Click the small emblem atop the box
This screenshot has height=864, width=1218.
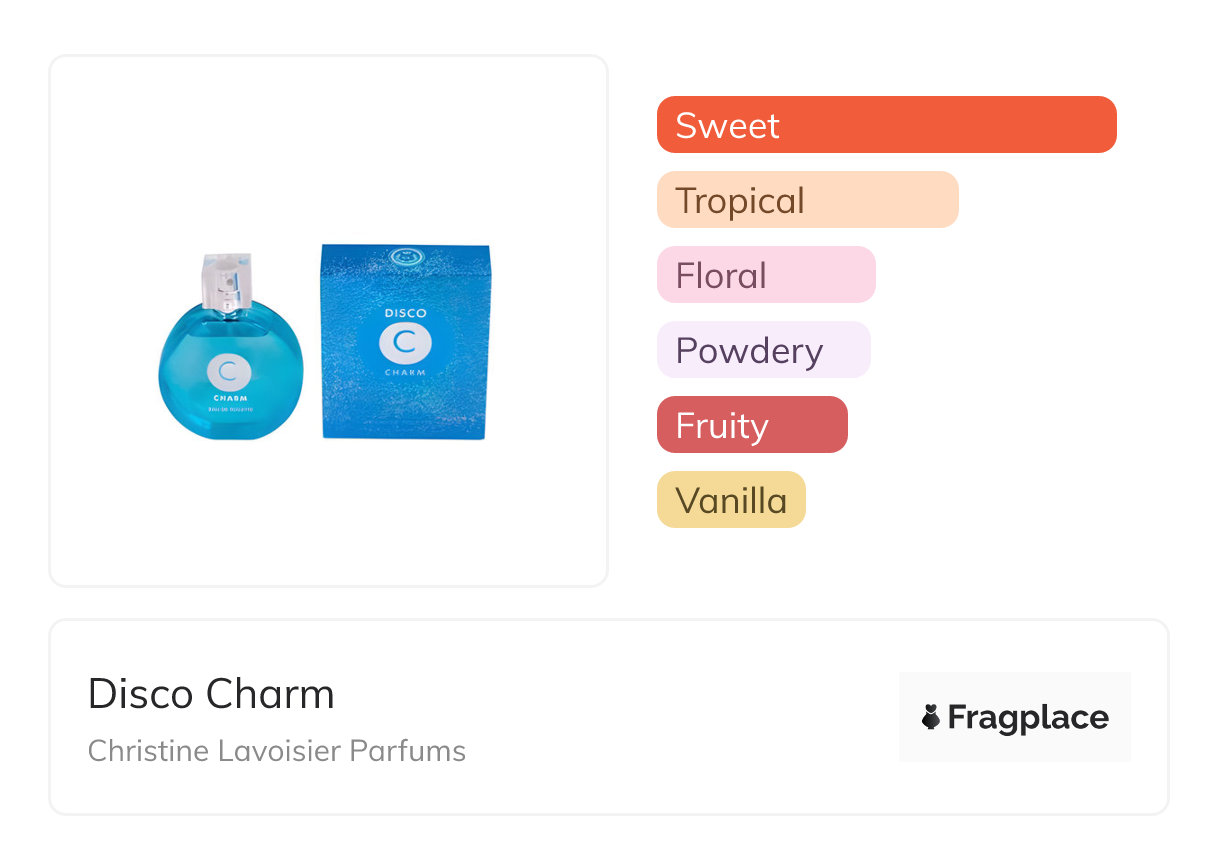coord(405,254)
